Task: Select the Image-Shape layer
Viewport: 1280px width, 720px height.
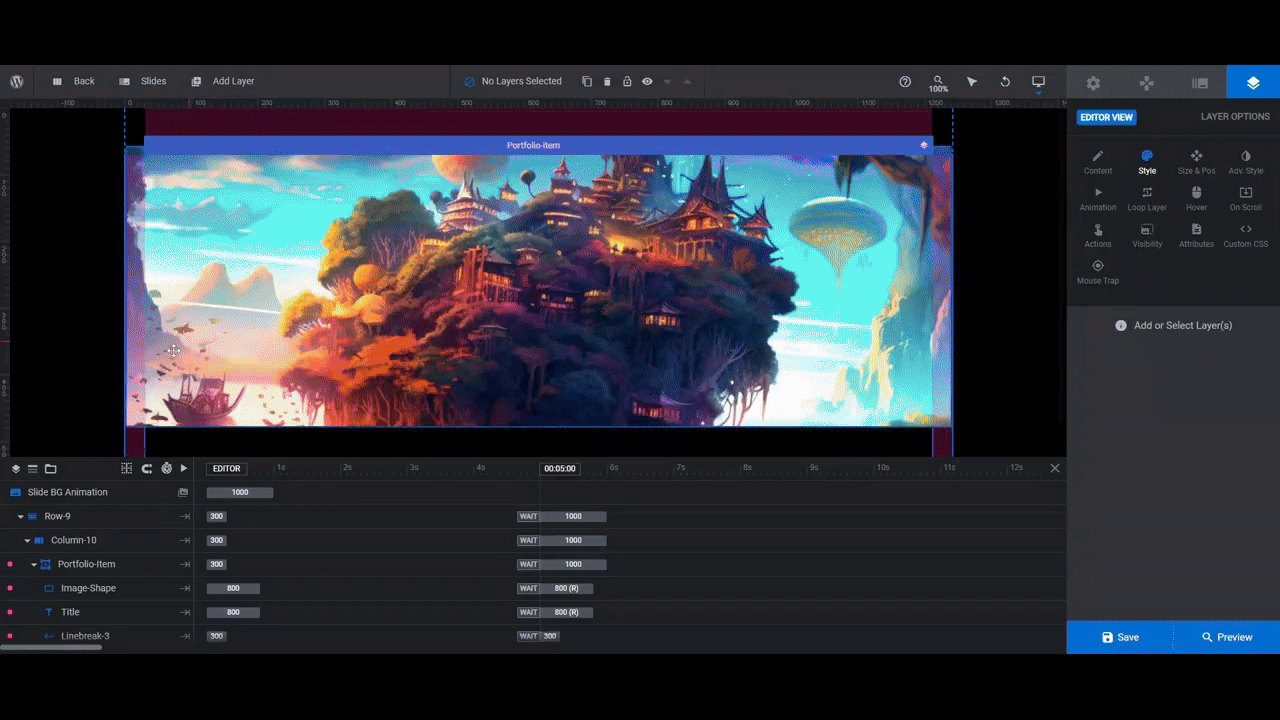Action: tap(88, 588)
